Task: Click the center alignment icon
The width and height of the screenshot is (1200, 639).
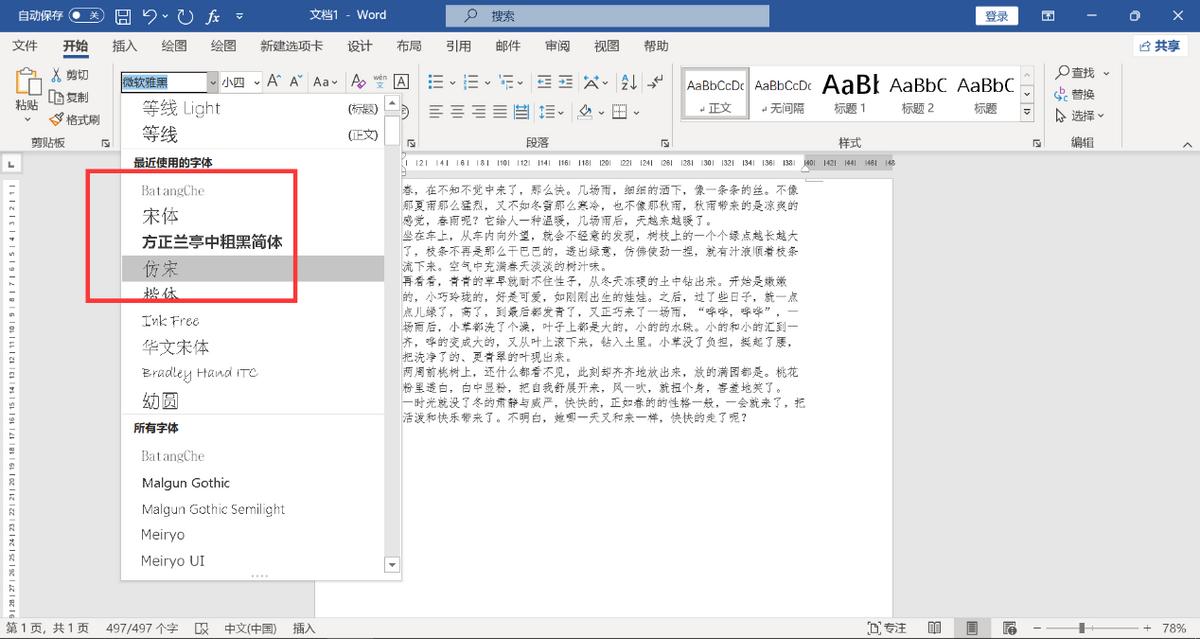Action: pos(456,112)
